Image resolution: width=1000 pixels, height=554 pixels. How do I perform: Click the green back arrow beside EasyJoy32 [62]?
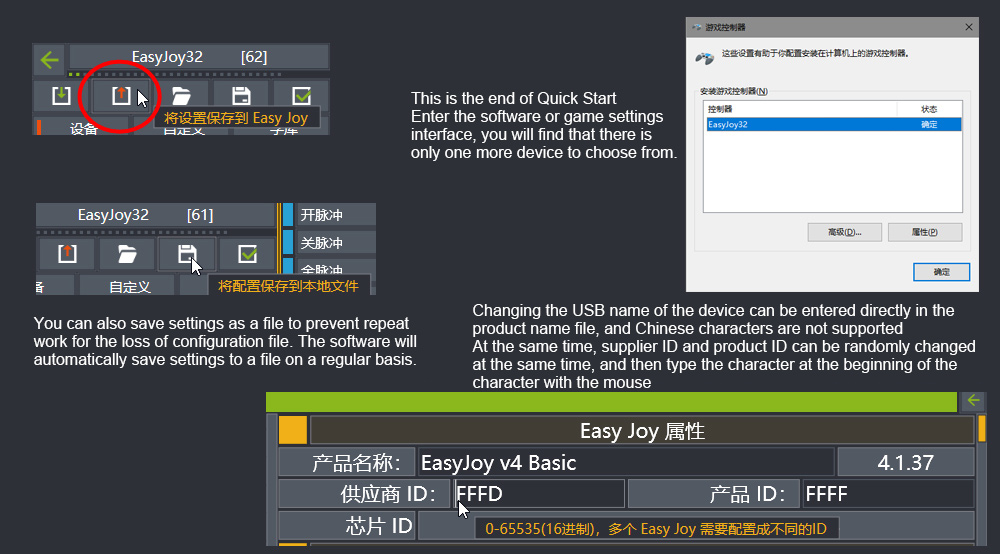click(x=50, y=59)
